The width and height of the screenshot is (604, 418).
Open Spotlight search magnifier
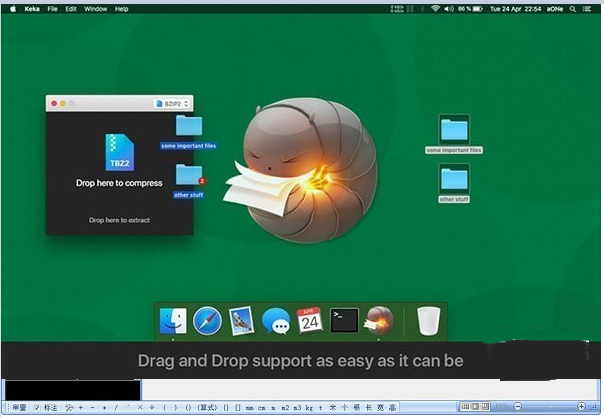click(x=573, y=9)
